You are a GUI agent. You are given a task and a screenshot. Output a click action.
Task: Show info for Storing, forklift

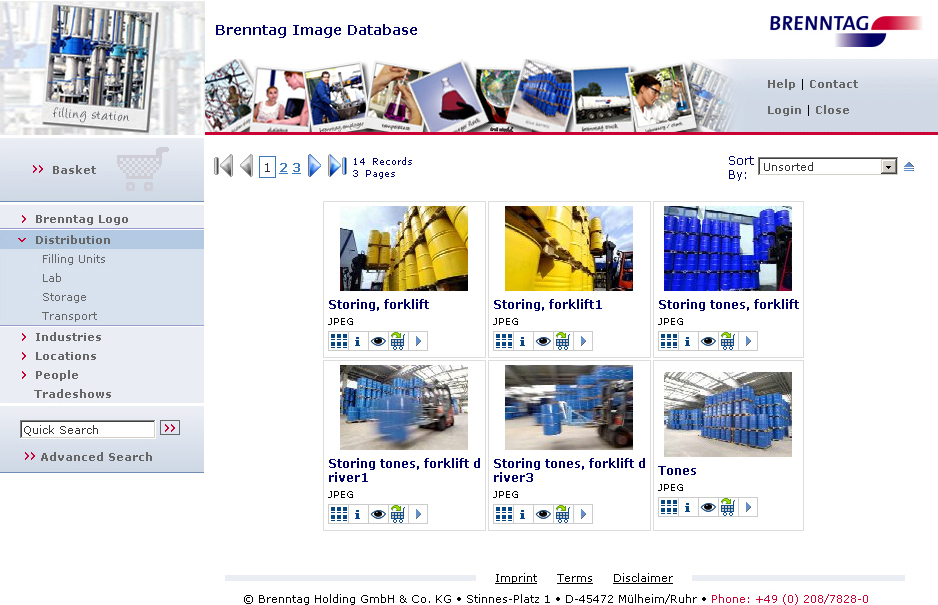point(358,341)
